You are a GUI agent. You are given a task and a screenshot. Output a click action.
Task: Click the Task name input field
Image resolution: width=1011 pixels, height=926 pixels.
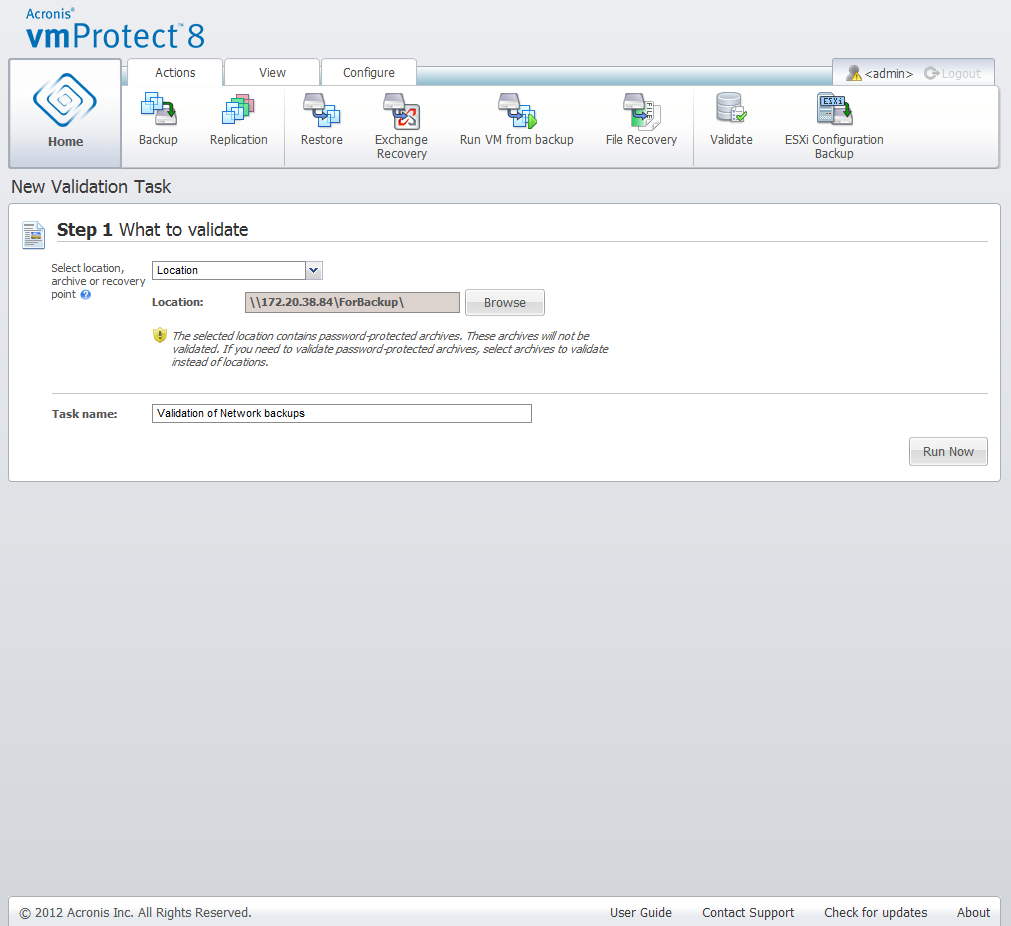coord(342,413)
